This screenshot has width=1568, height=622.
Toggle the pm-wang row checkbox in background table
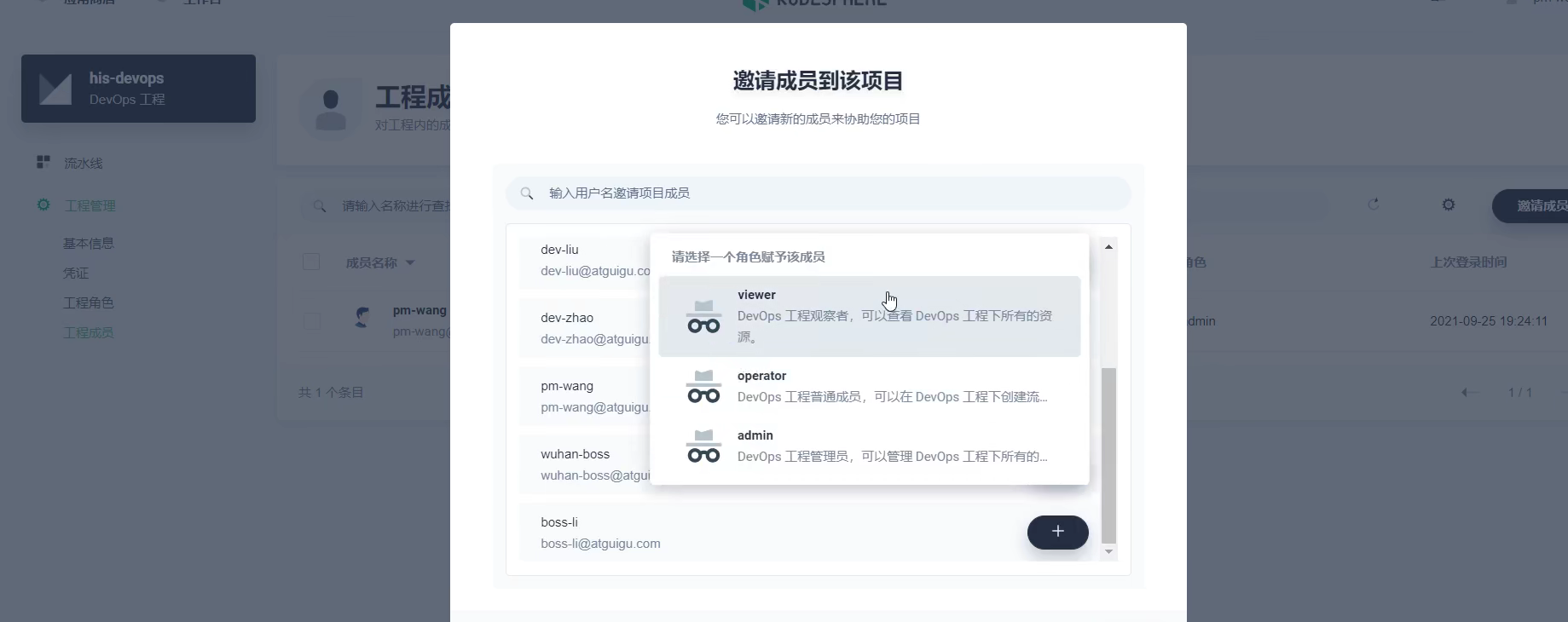(x=311, y=321)
